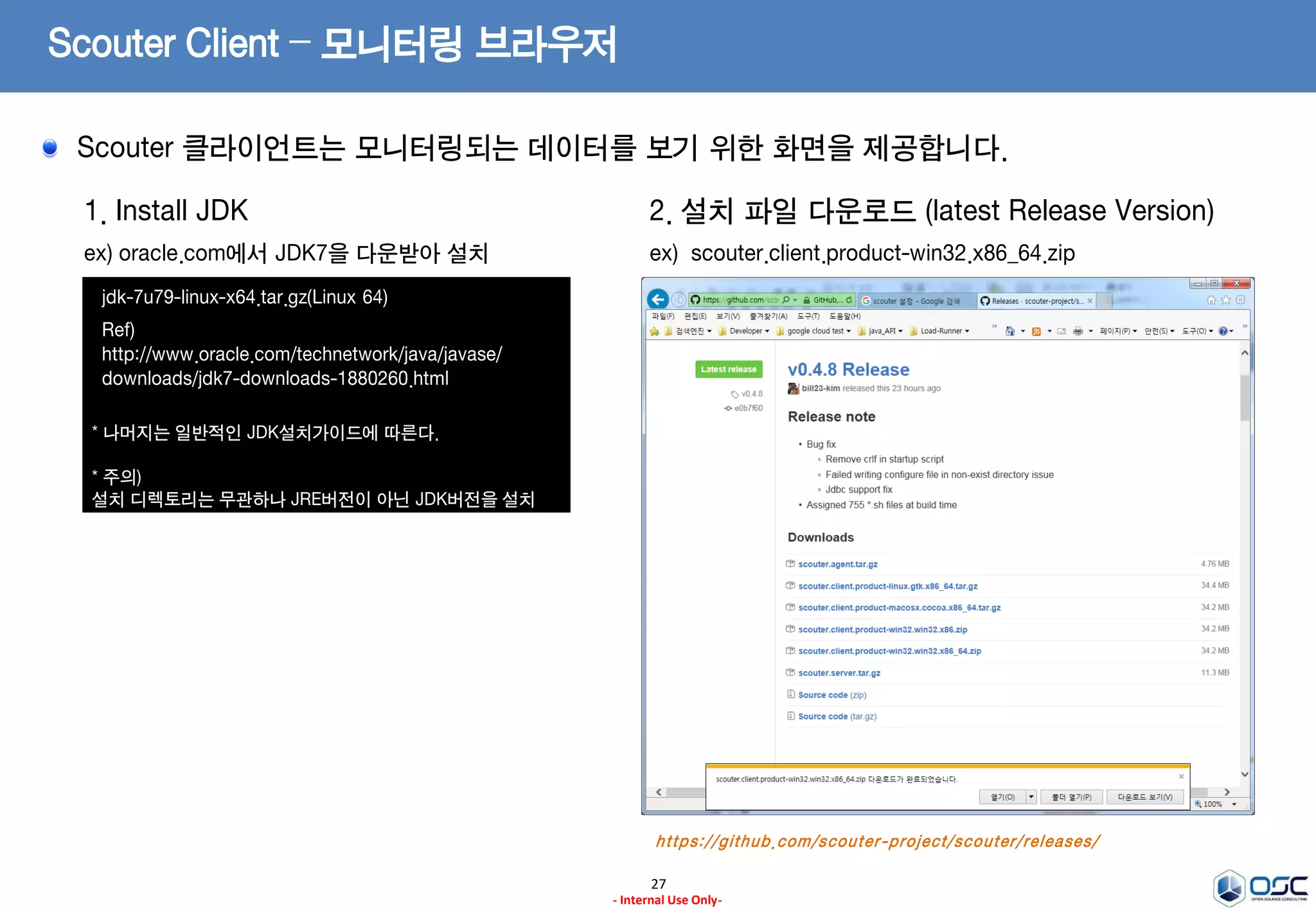Viewport: 1316px width, 911px height.
Task: Expand the Load-Runner favorites folder dropdown
Action: pos(967,332)
